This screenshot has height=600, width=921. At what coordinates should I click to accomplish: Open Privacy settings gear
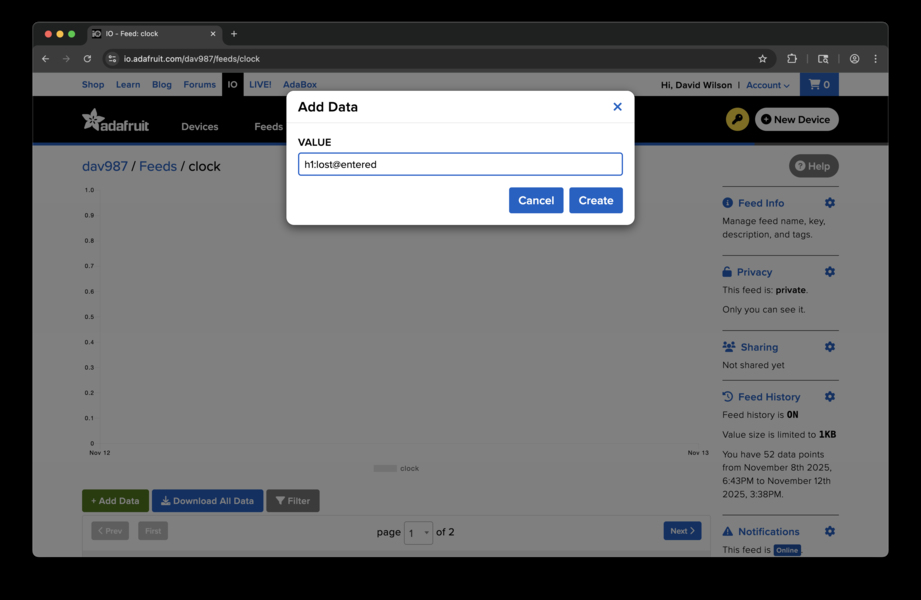pyautogui.click(x=829, y=271)
